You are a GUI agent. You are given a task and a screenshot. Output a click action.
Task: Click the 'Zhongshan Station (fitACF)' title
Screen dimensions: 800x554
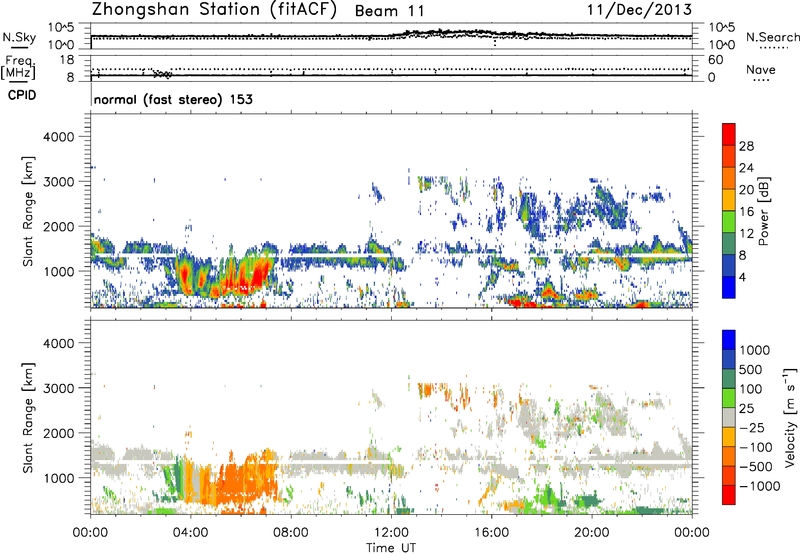(214, 10)
